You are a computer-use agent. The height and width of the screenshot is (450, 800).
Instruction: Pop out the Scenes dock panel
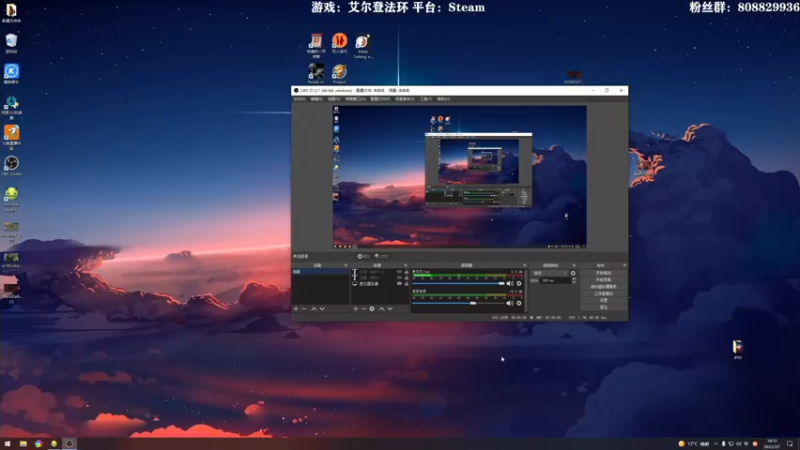pyautogui.click(x=346, y=265)
